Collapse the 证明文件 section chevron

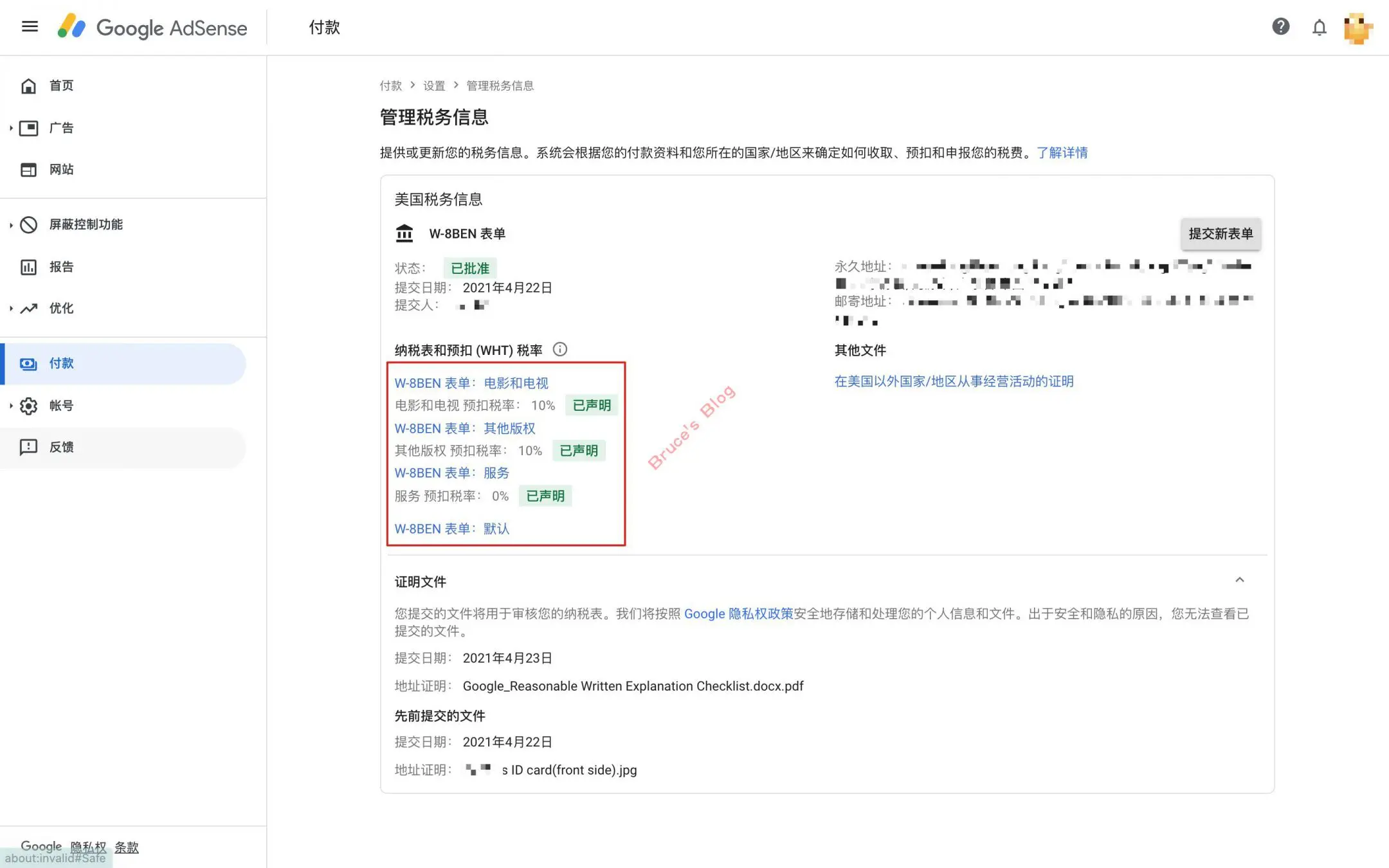pos(1239,580)
